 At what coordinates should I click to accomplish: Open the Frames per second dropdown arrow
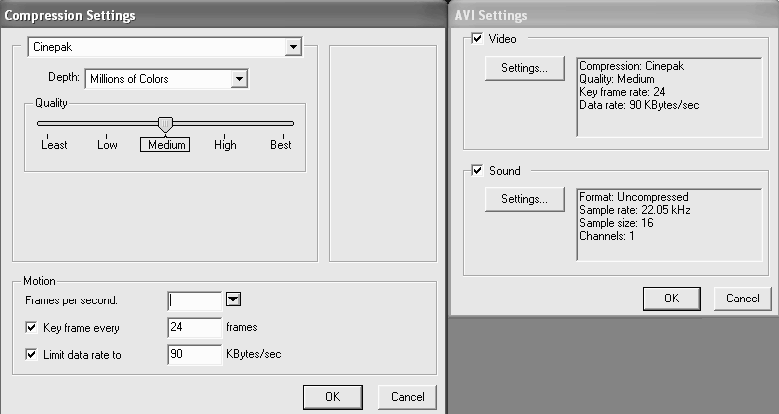pos(235,299)
